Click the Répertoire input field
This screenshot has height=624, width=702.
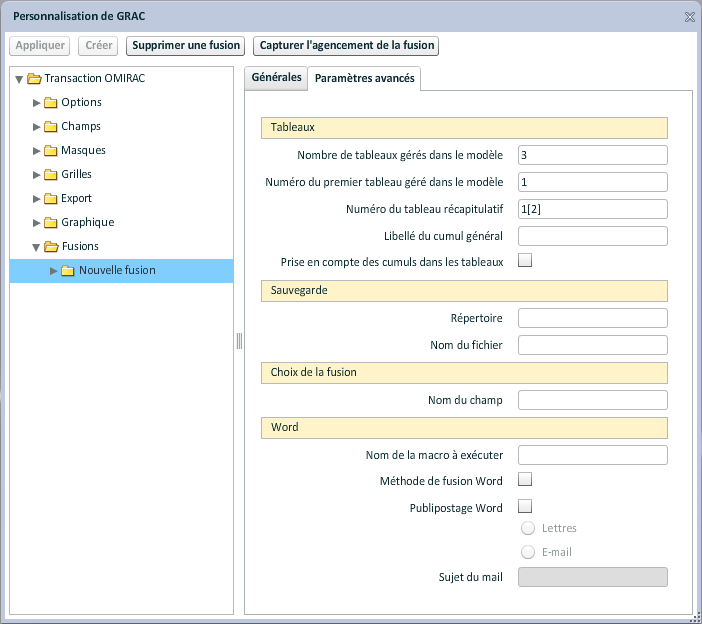tap(592, 318)
